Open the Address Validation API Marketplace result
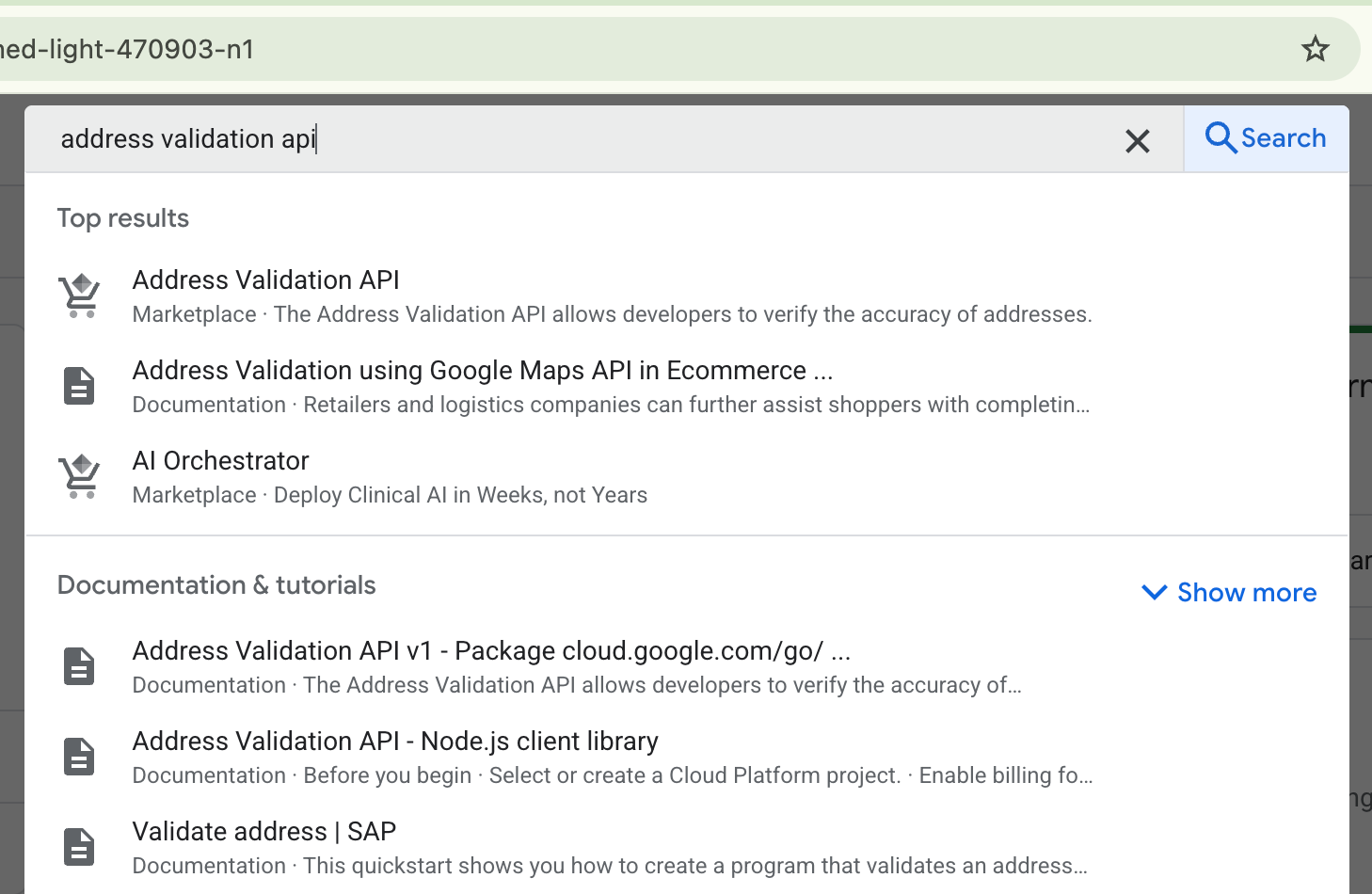This screenshot has width=1372, height=894. (266, 279)
